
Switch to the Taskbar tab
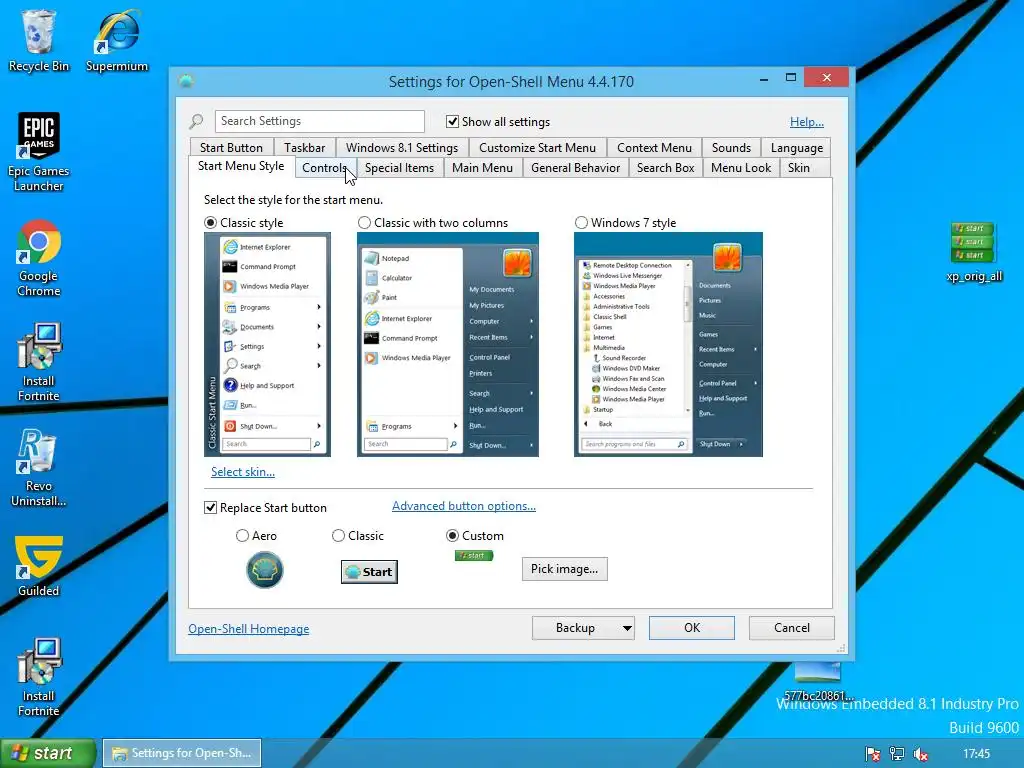pos(304,148)
